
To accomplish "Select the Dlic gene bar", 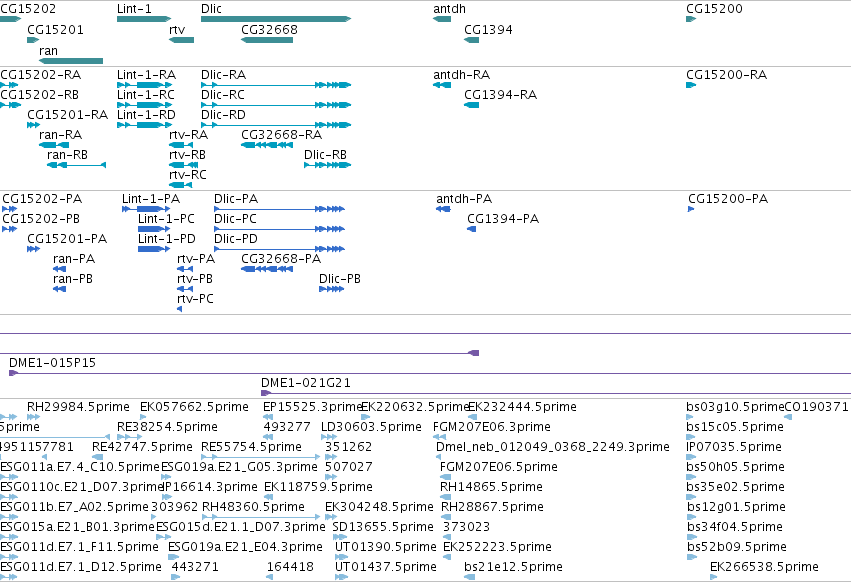I will (276, 19).
